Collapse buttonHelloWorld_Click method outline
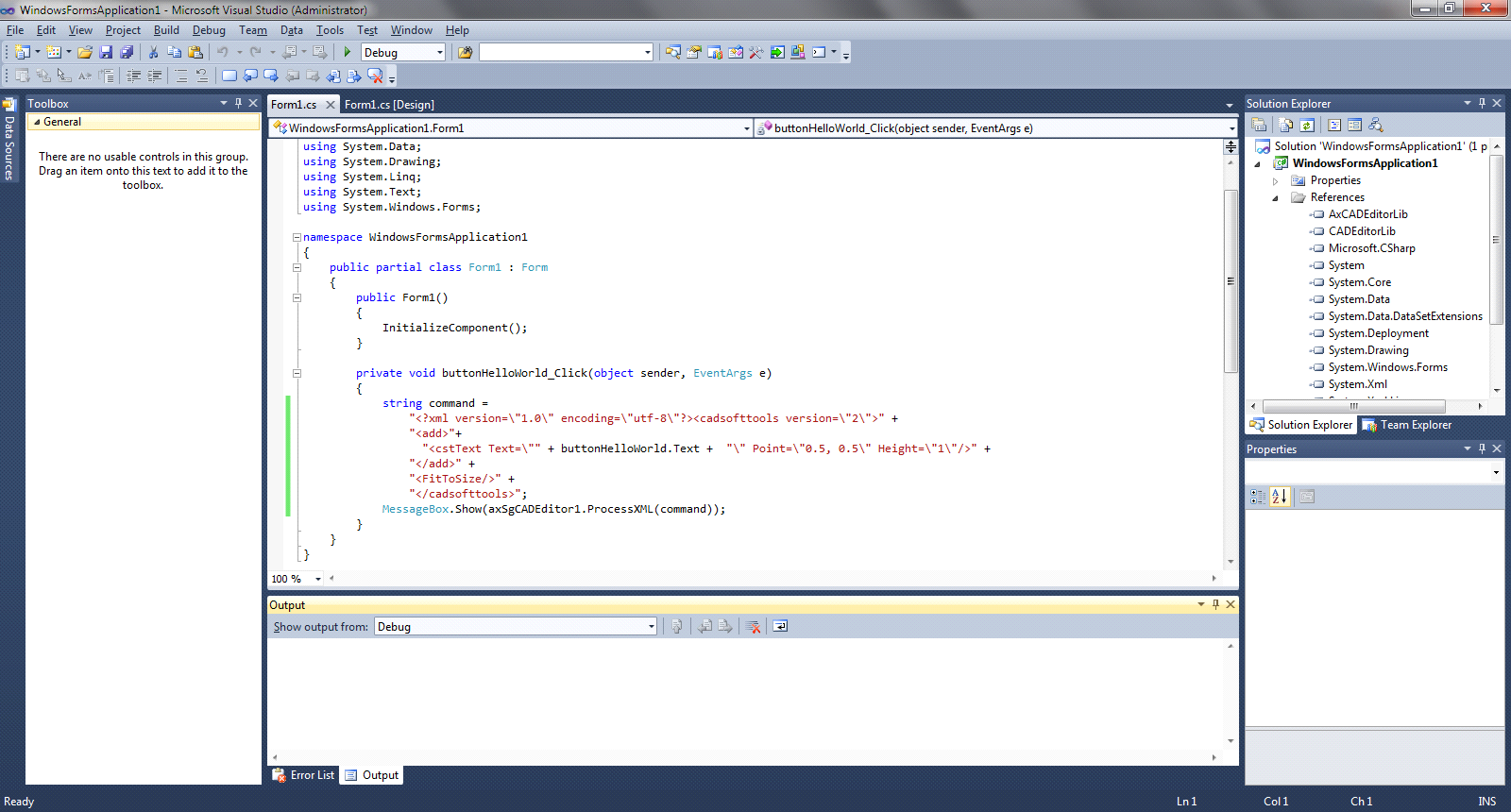 pyautogui.click(x=297, y=373)
